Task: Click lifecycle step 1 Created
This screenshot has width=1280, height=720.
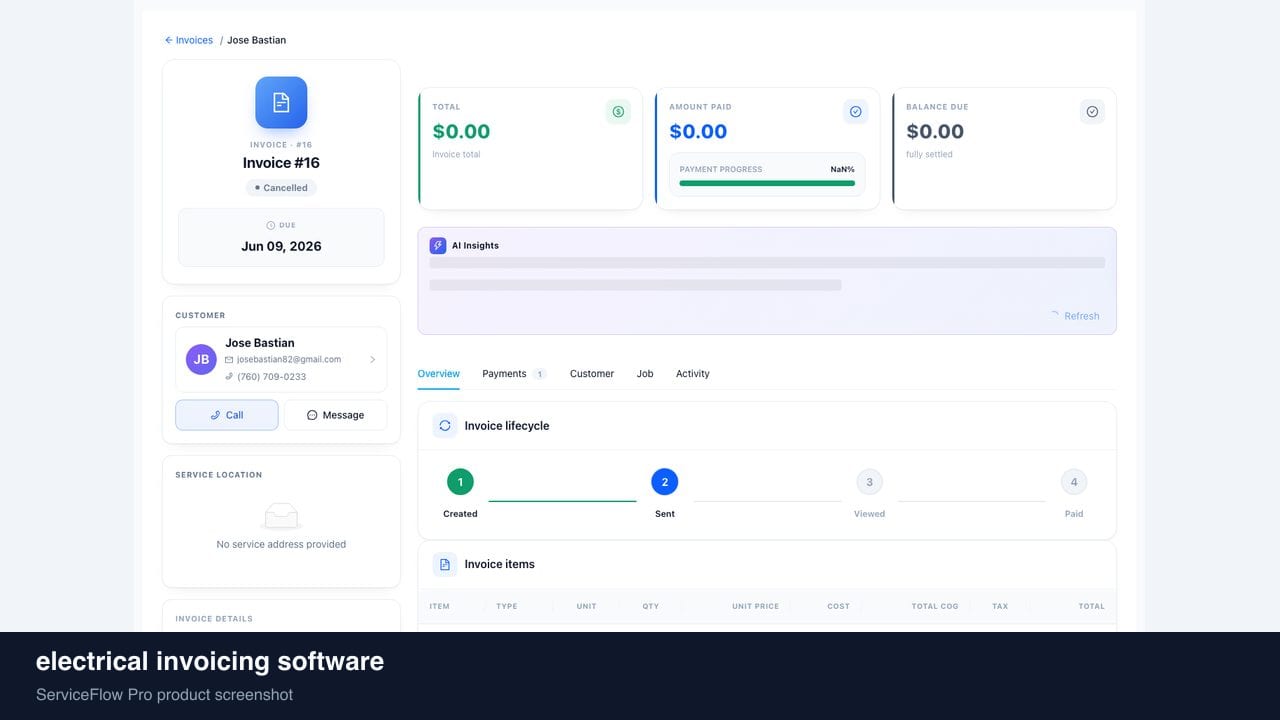Action: click(460, 482)
